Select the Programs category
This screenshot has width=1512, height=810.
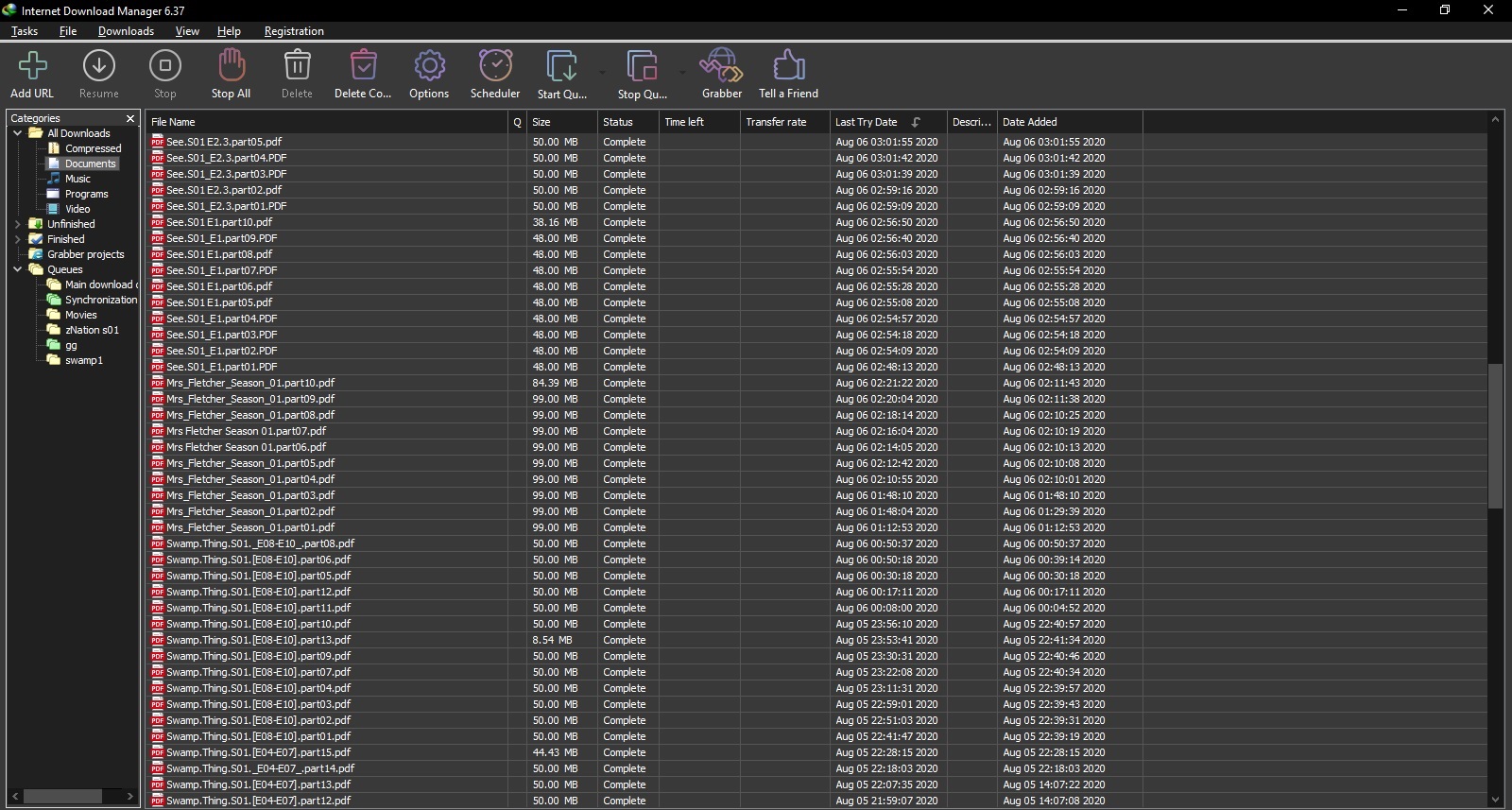[x=86, y=194]
